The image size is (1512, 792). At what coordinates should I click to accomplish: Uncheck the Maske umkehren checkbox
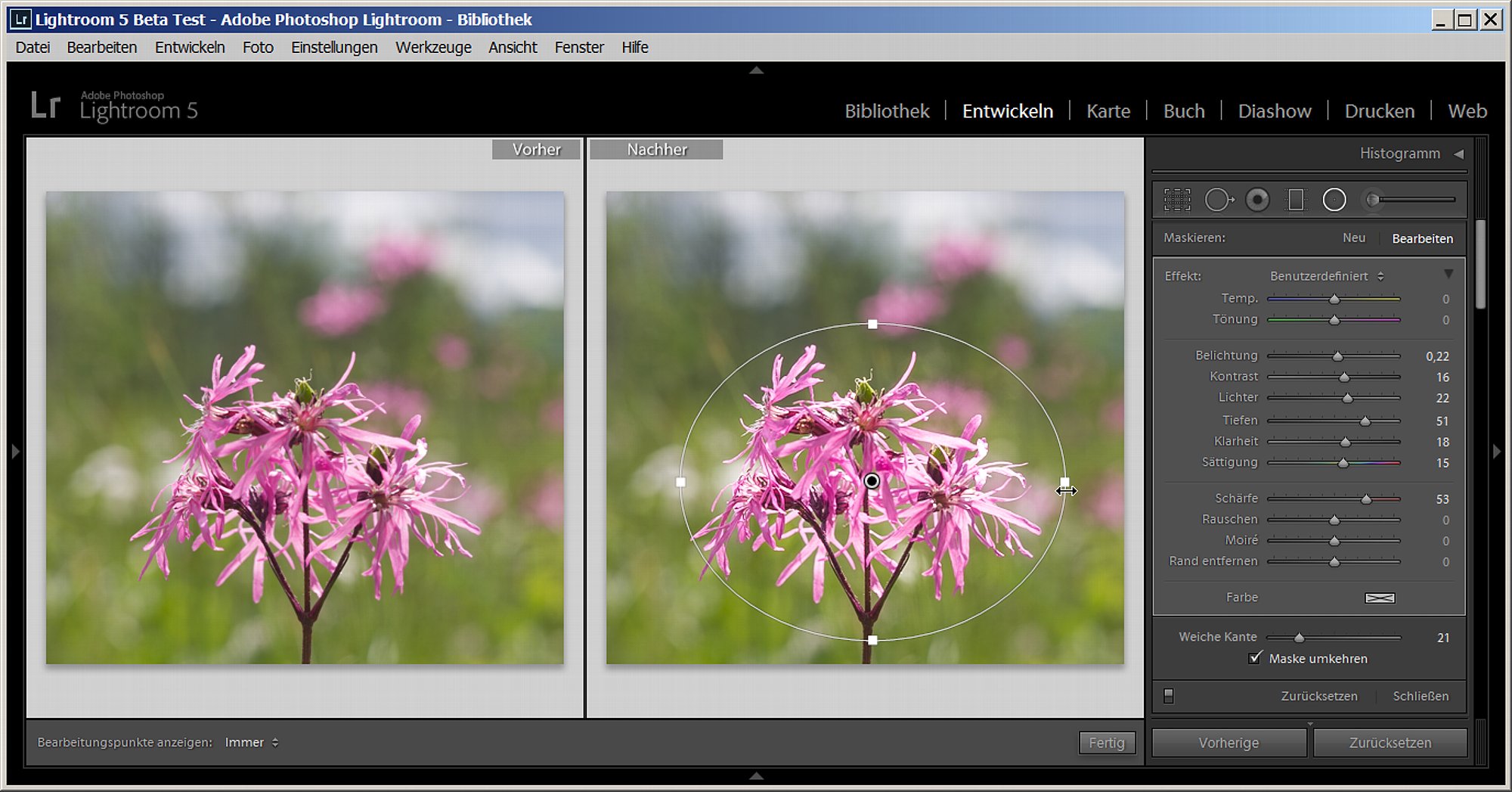click(1255, 658)
